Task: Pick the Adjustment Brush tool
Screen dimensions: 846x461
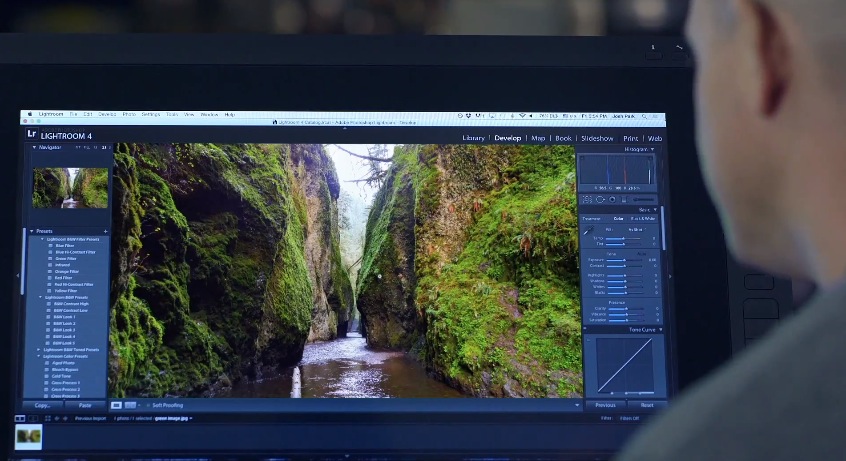Action: 643,199
